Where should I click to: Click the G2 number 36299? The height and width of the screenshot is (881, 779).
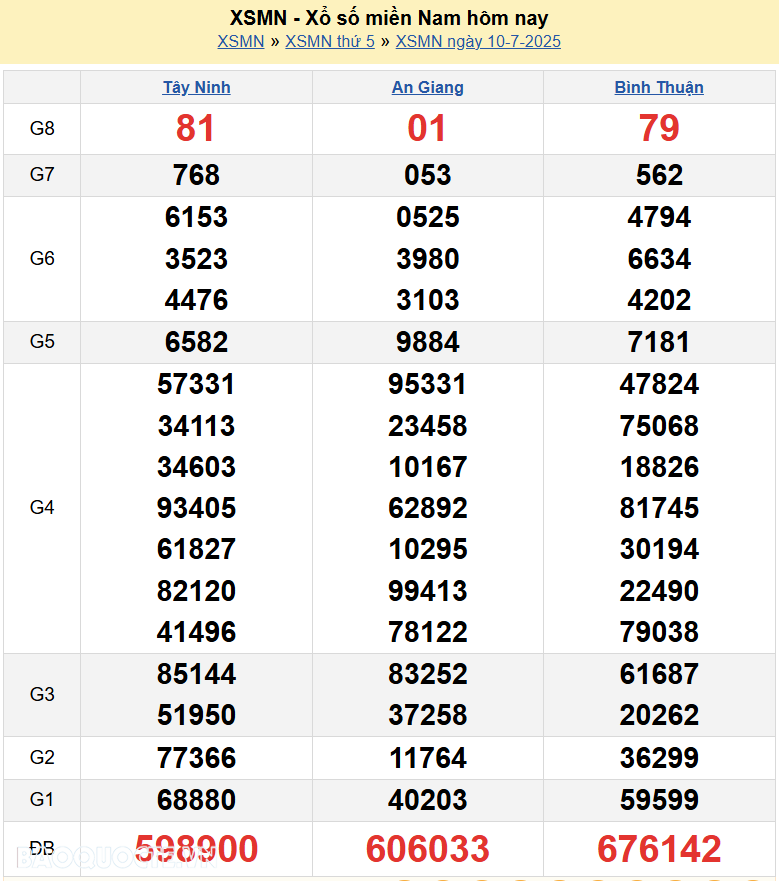659,758
